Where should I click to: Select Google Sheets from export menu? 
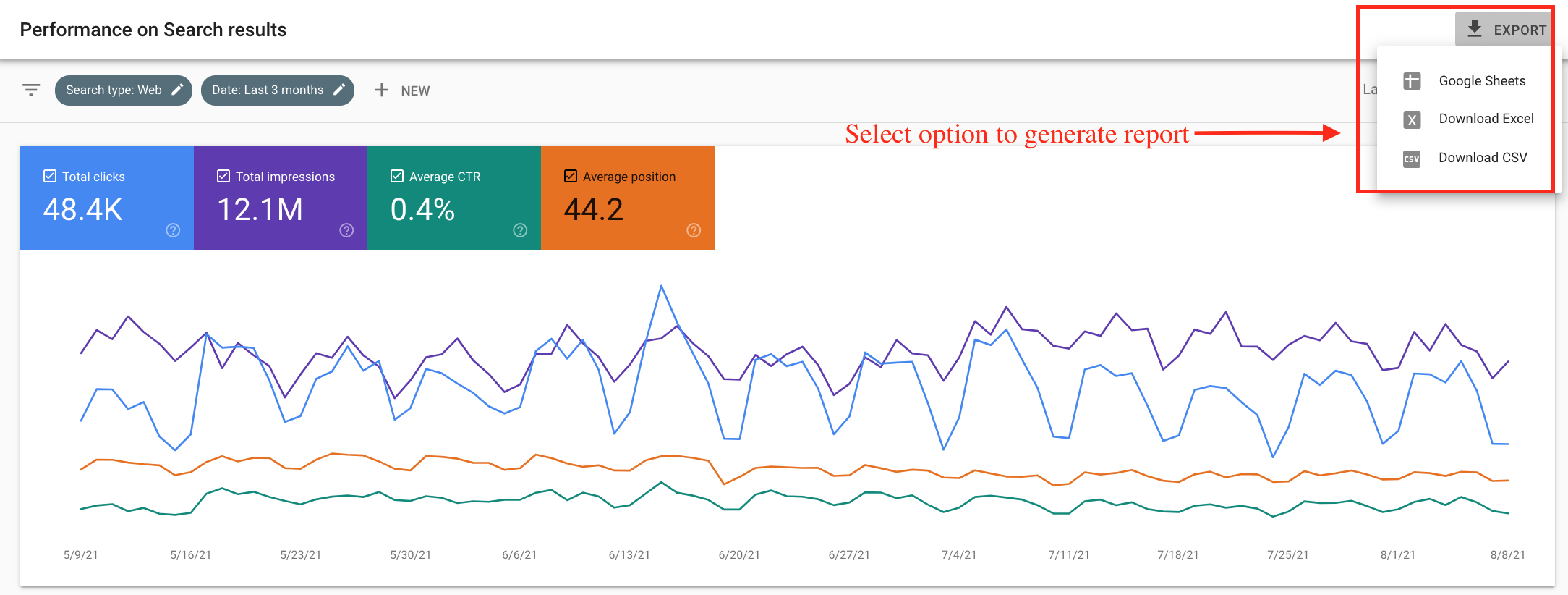click(1481, 81)
